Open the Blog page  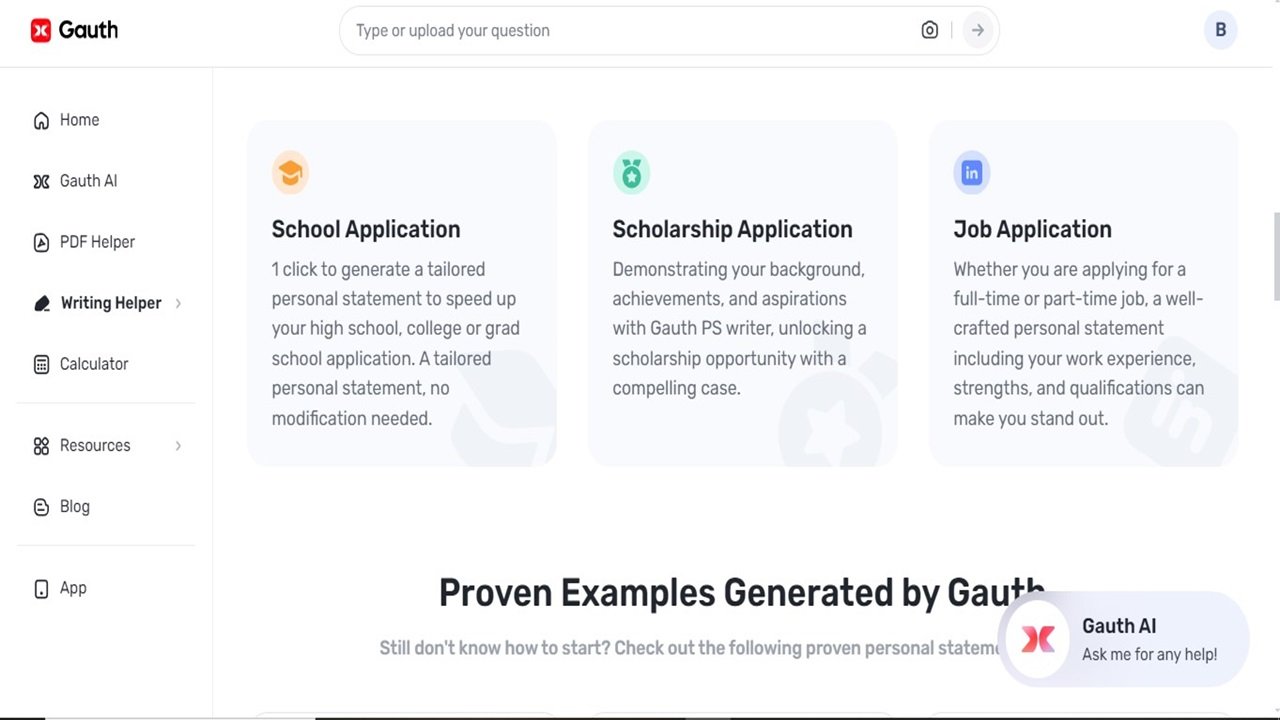pyautogui.click(x=74, y=506)
